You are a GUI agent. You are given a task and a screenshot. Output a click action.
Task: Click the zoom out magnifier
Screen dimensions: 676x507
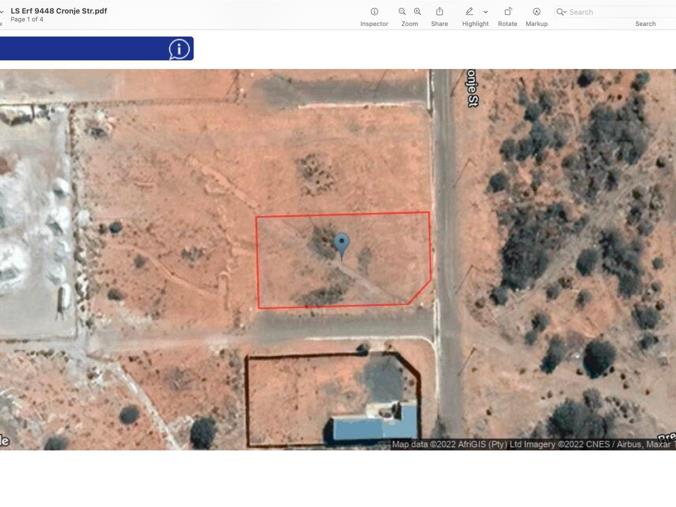[402, 12]
